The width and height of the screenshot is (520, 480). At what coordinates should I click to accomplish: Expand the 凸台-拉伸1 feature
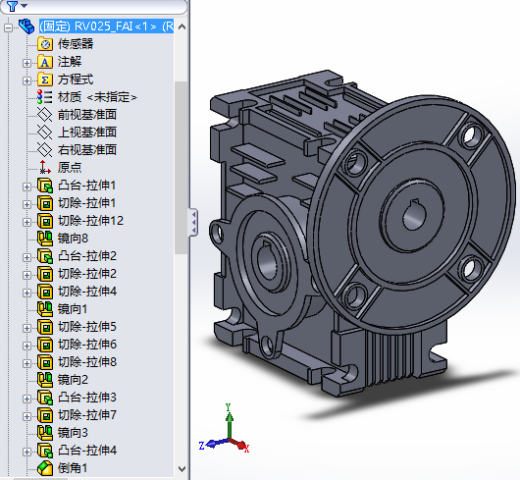[x=27, y=187]
